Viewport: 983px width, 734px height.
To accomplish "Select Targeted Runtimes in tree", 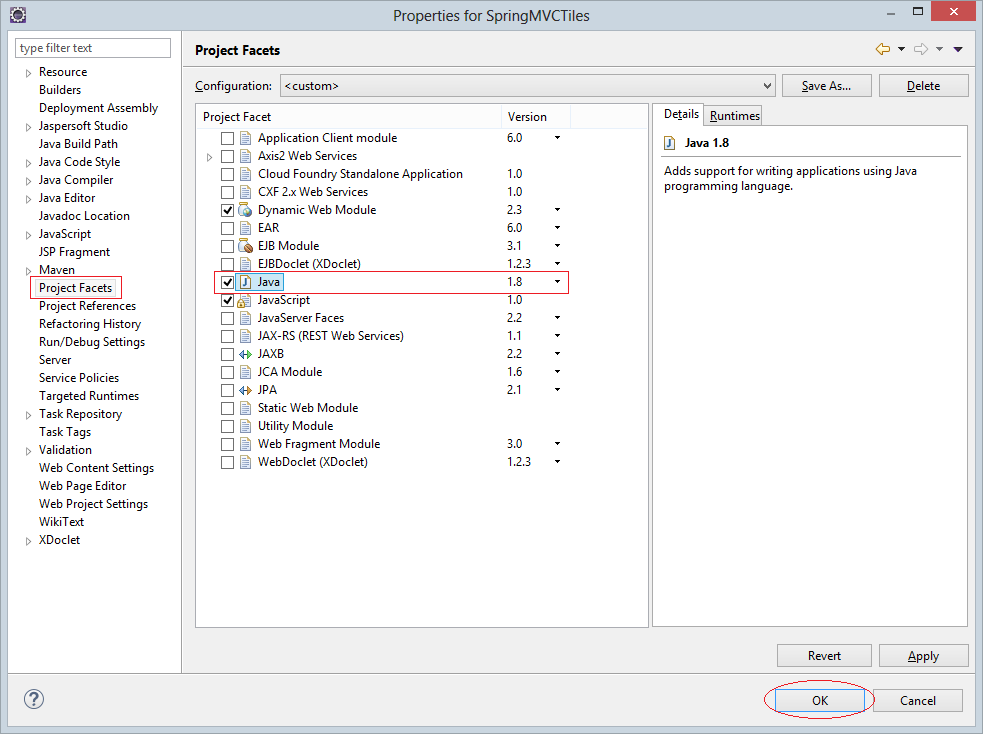I will pos(89,396).
